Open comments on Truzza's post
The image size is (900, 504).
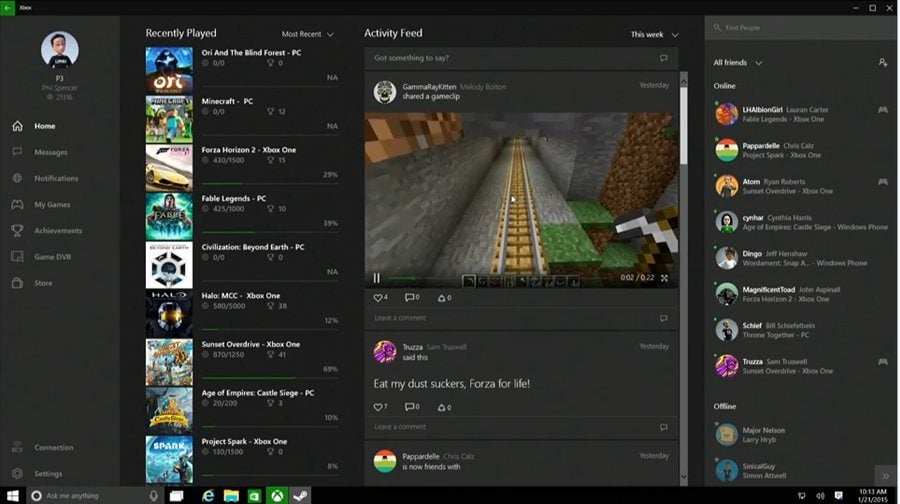(412, 407)
